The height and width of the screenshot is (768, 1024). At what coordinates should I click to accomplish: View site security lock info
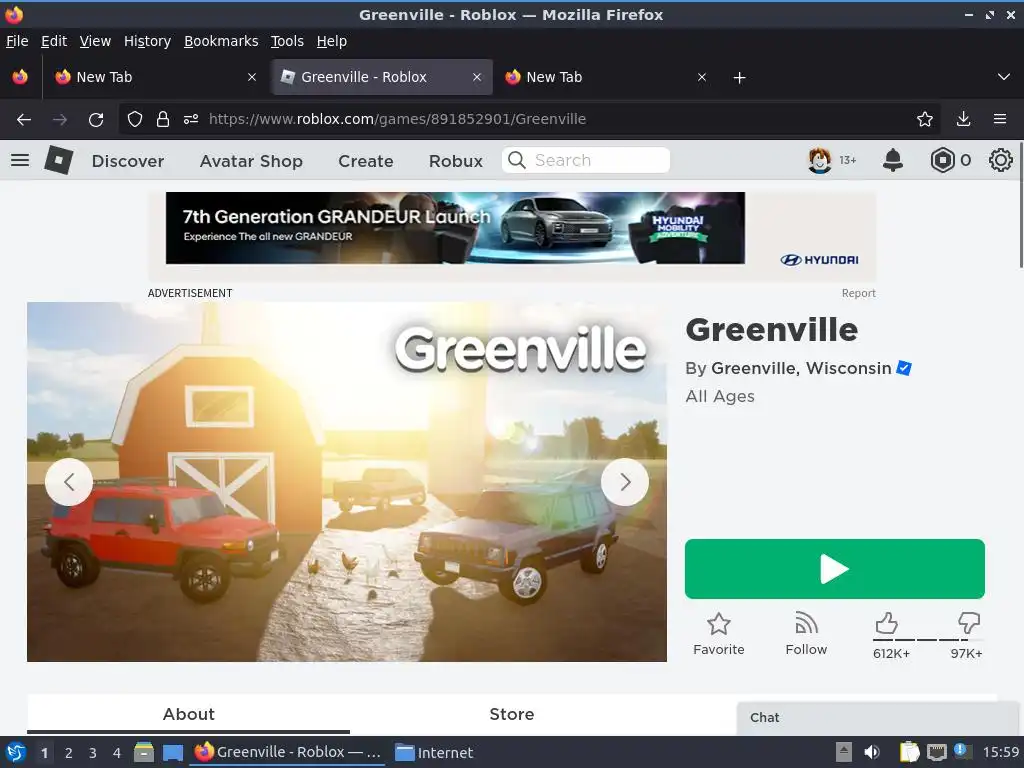point(163,119)
